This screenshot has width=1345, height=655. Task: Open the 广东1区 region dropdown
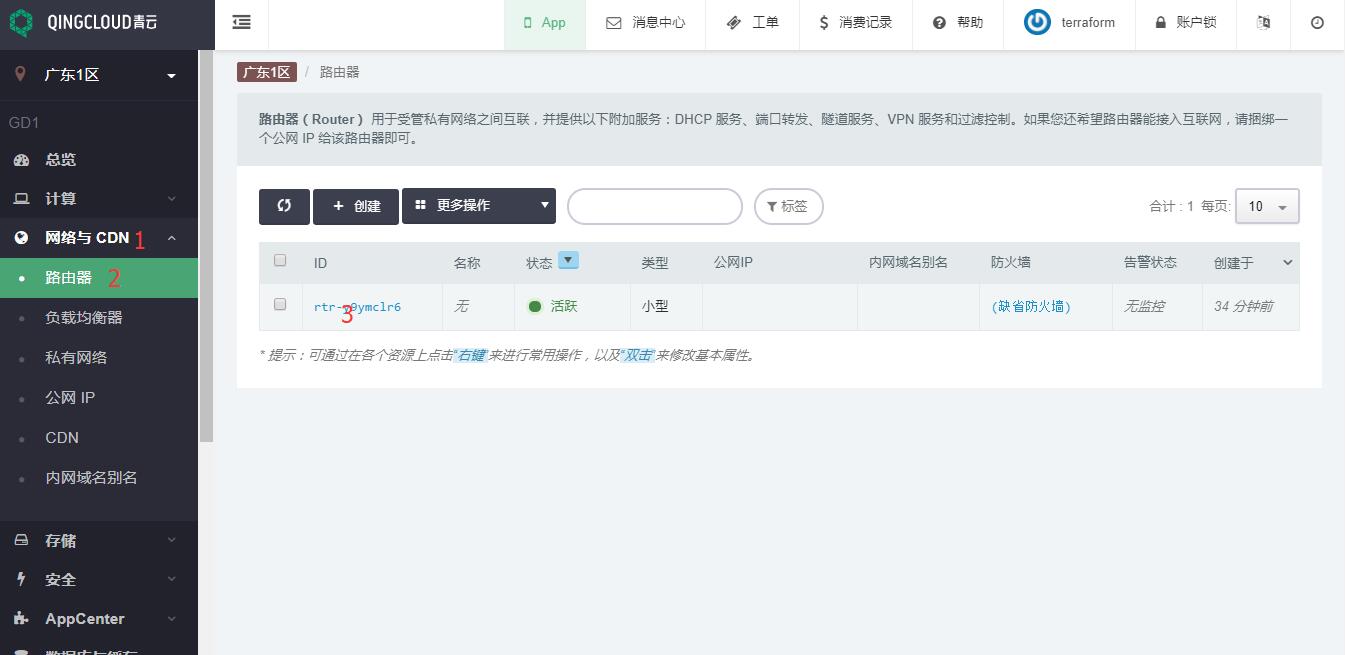coord(98,75)
